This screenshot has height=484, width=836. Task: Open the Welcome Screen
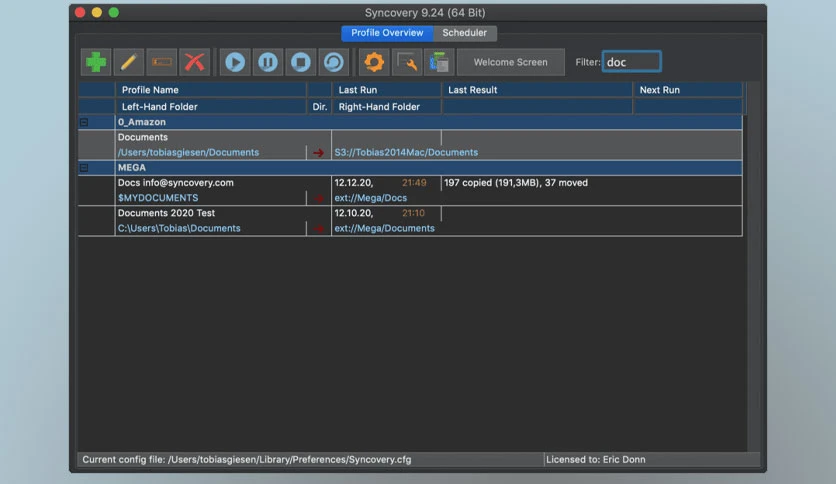tap(511, 62)
